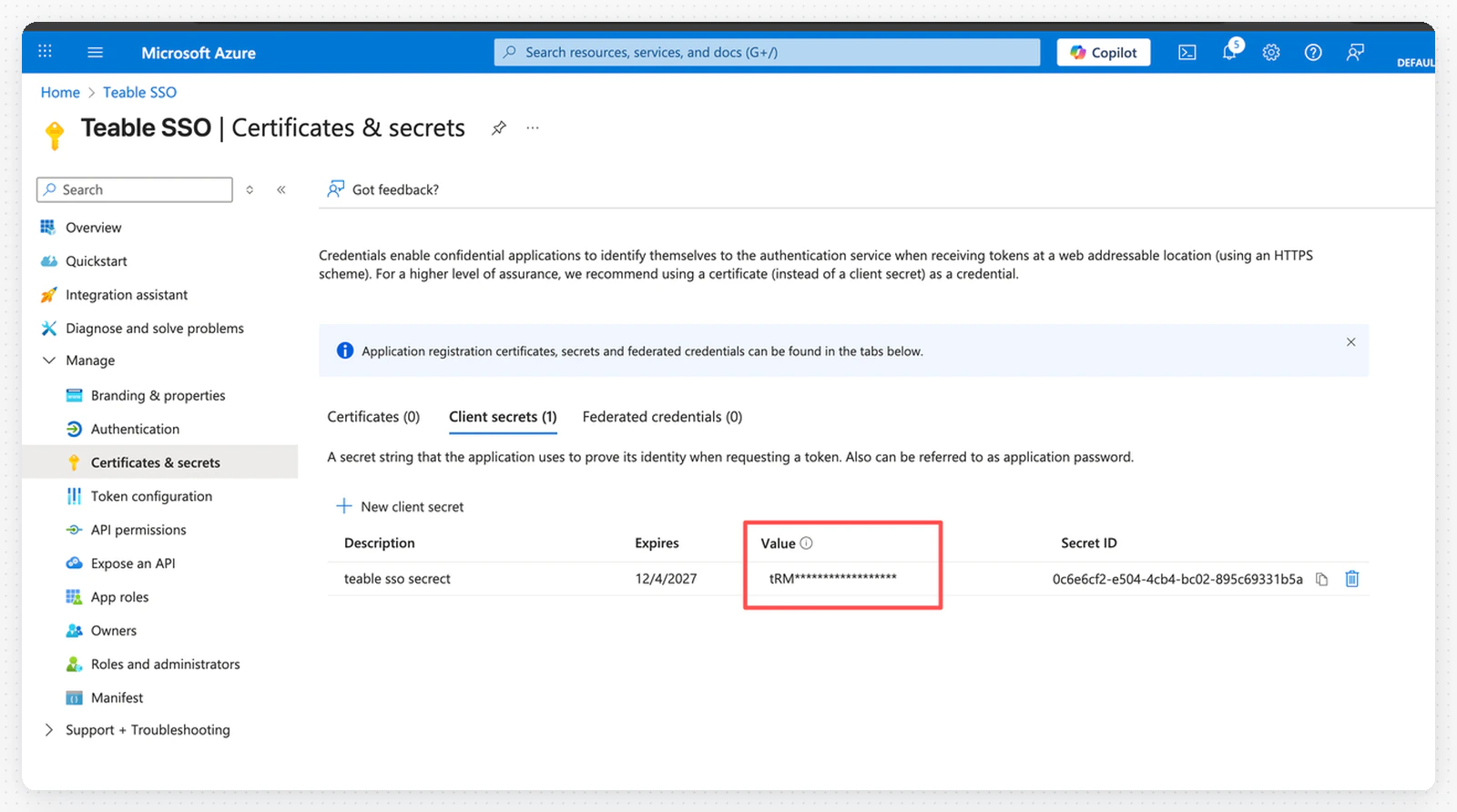Open Quickstart in sidebar
The height and width of the screenshot is (812, 1457).
(x=96, y=261)
